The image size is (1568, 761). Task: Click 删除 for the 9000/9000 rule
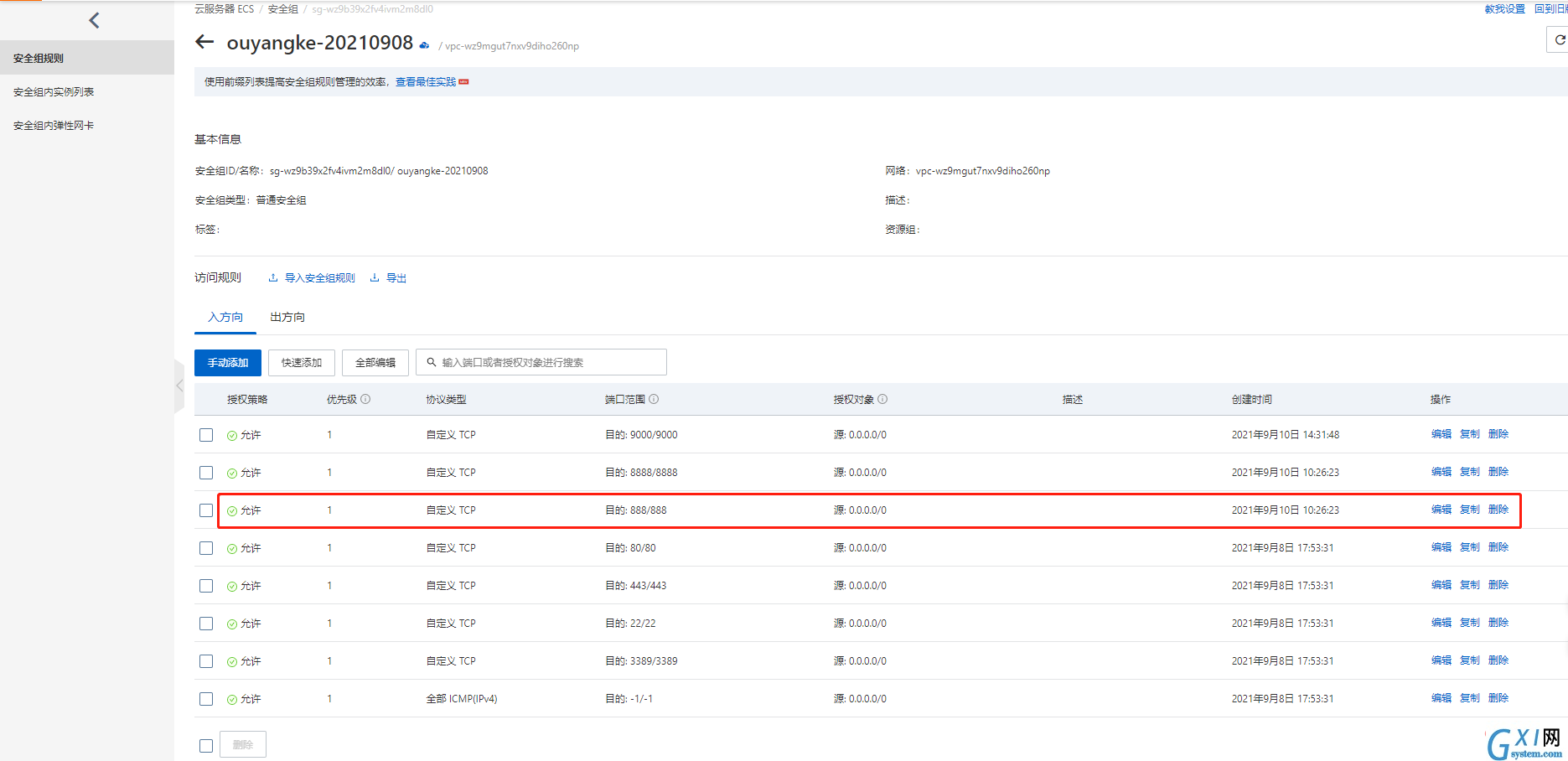(x=1498, y=434)
